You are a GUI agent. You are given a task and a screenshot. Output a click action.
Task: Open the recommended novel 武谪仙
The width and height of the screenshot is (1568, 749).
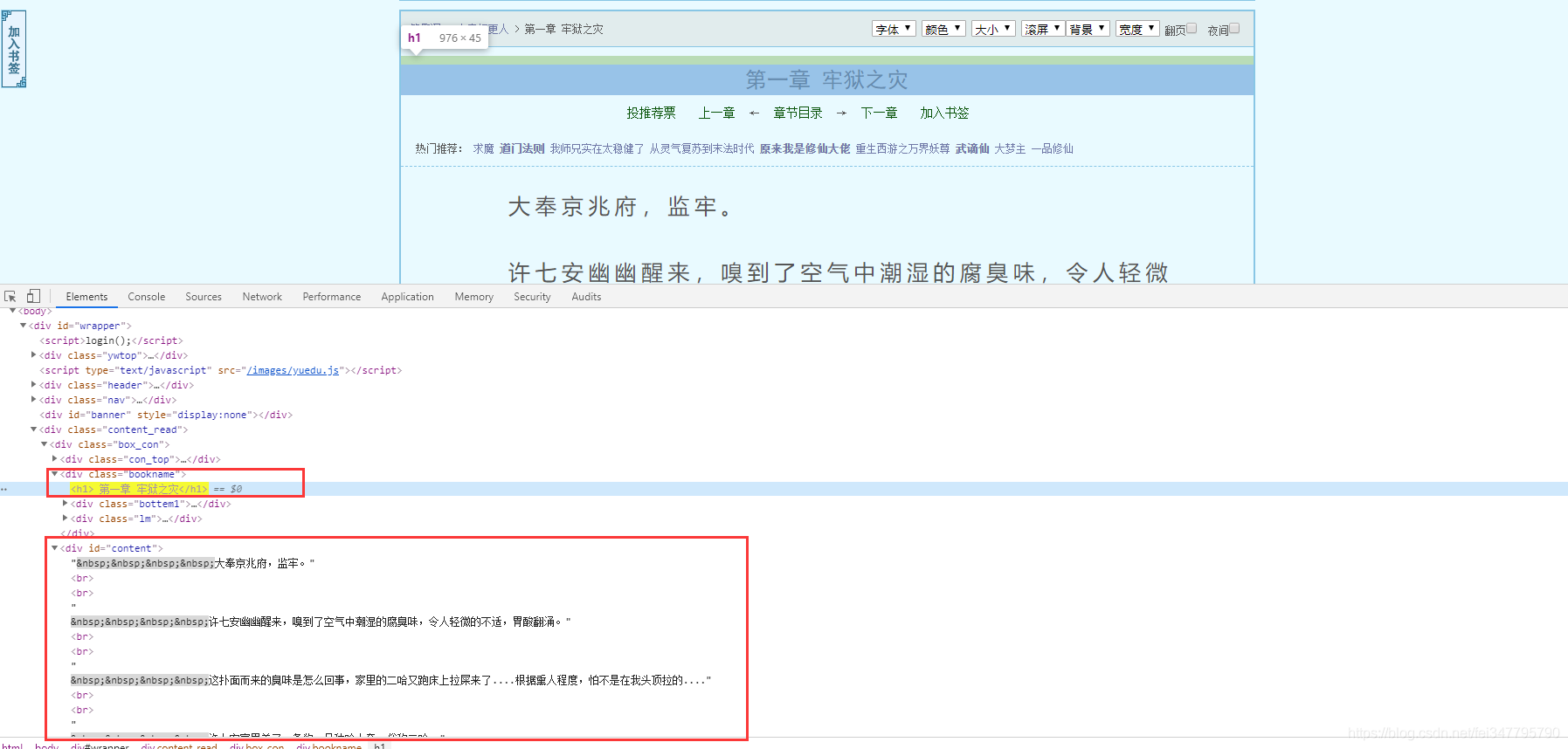coord(972,148)
